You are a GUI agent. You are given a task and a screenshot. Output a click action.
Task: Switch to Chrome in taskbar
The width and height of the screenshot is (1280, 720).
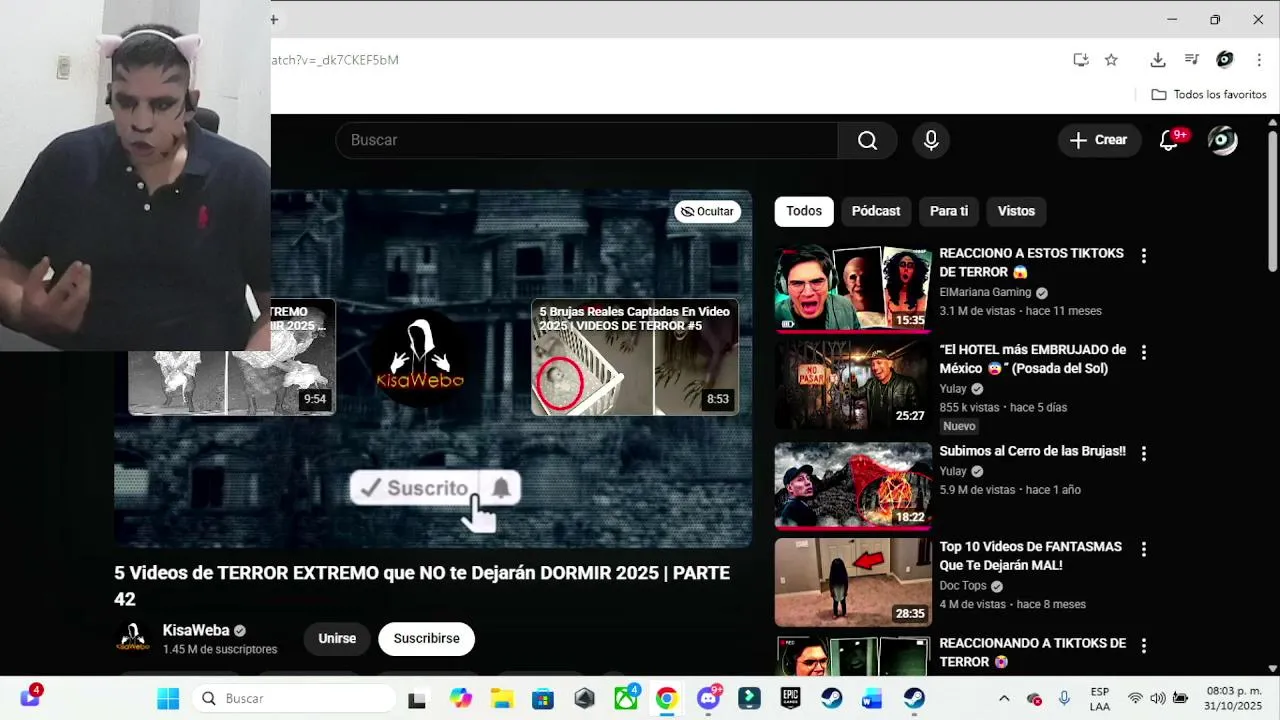667,699
